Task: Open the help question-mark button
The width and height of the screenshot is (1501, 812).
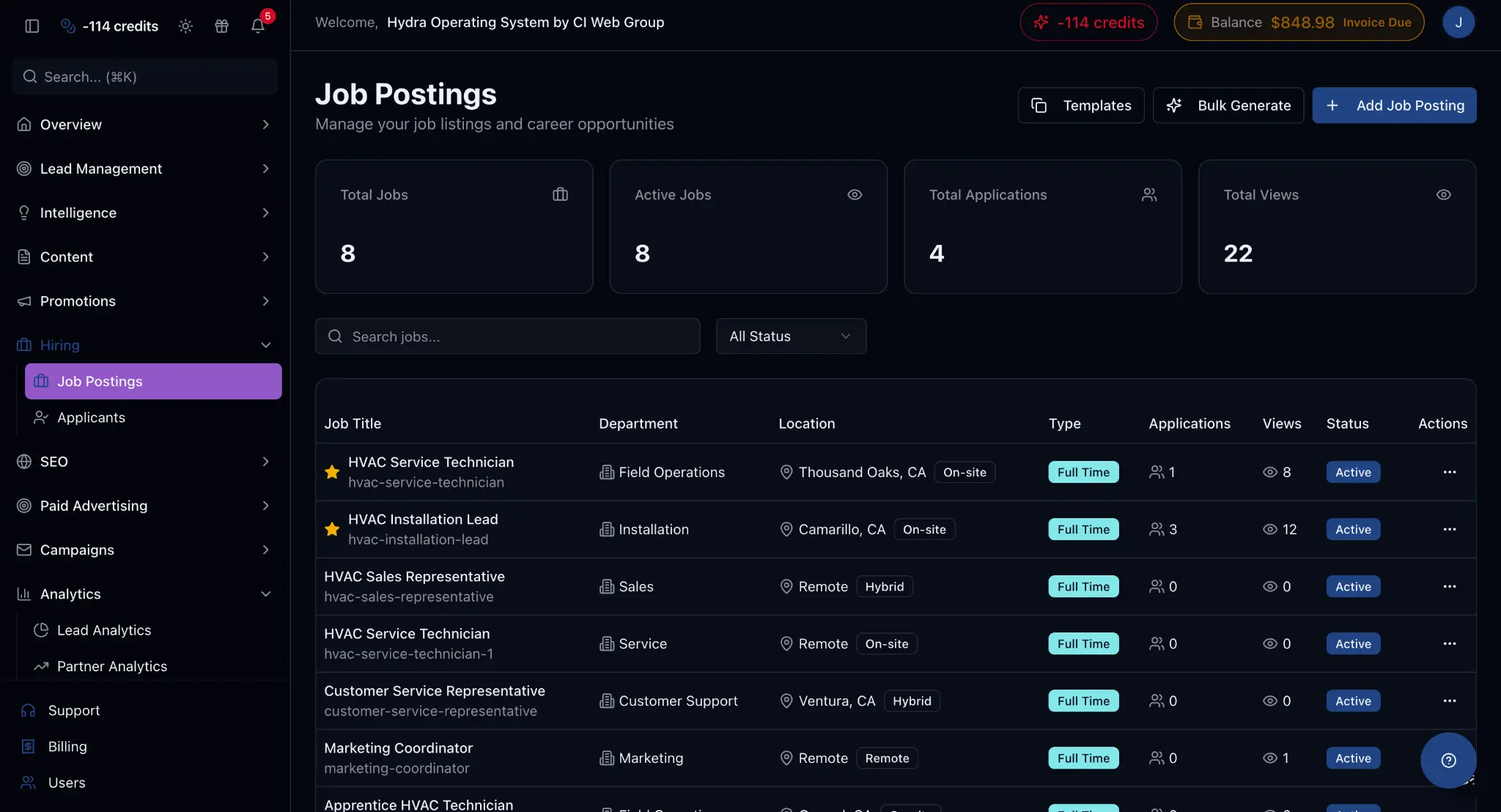Action: click(x=1448, y=761)
